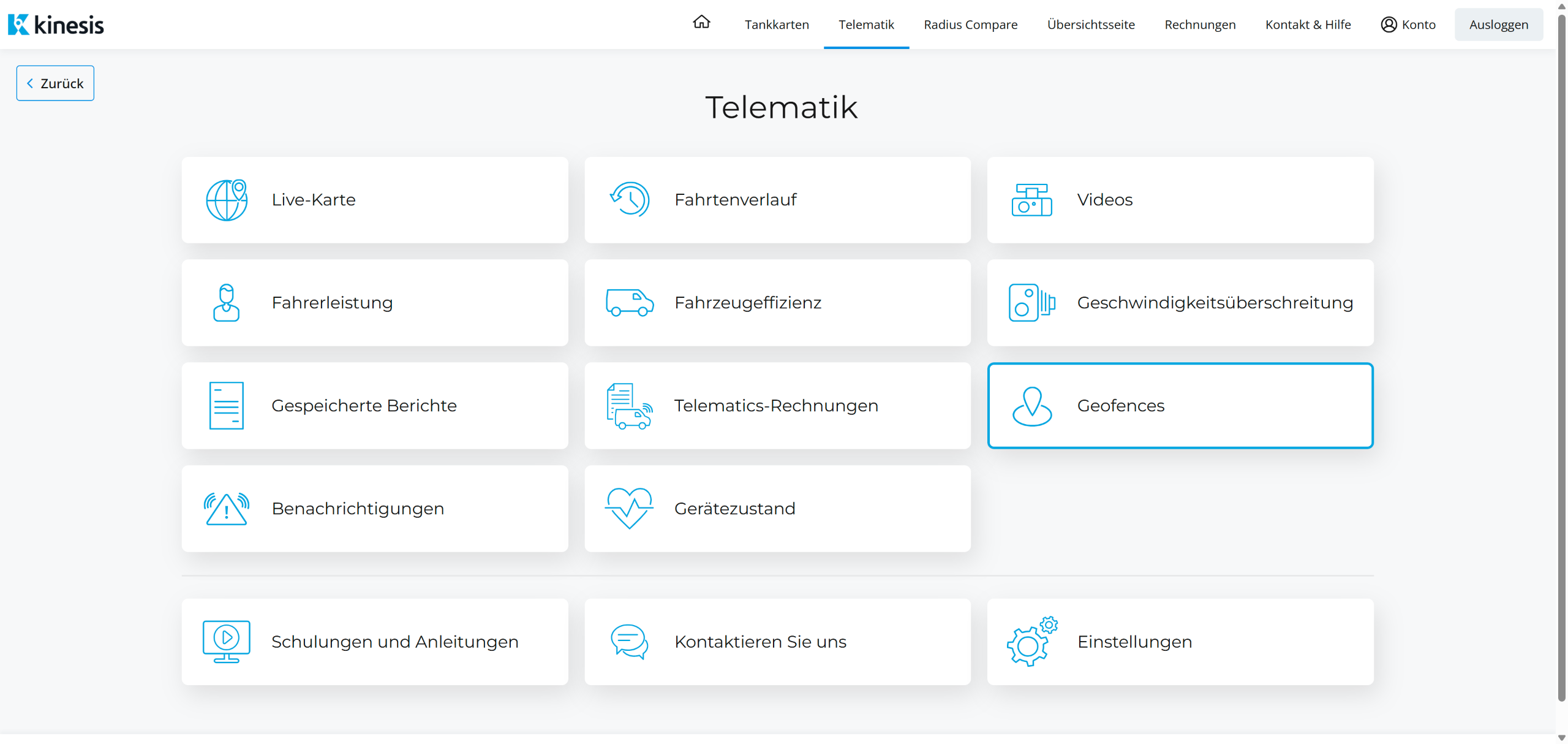Open the Radius Compare menu item
The height and width of the screenshot is (744, 1568).
970,25
